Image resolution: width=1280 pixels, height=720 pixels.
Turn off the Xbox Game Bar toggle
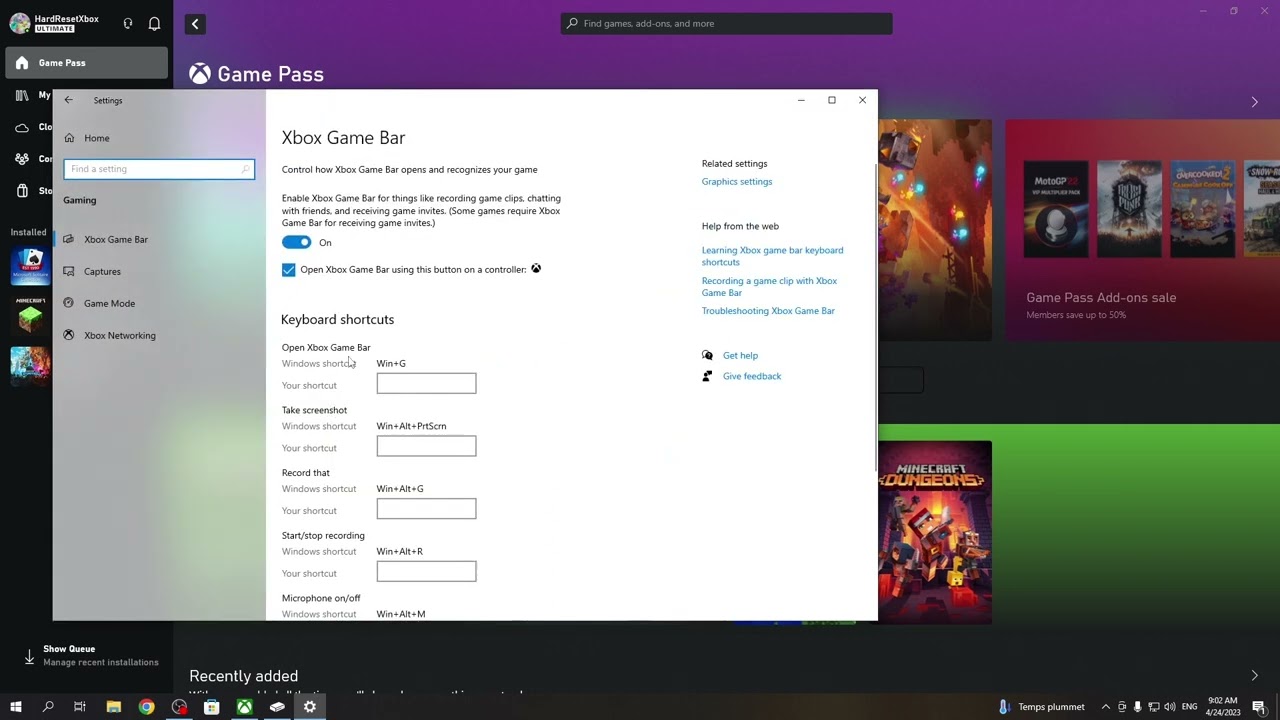coord(297,242)
